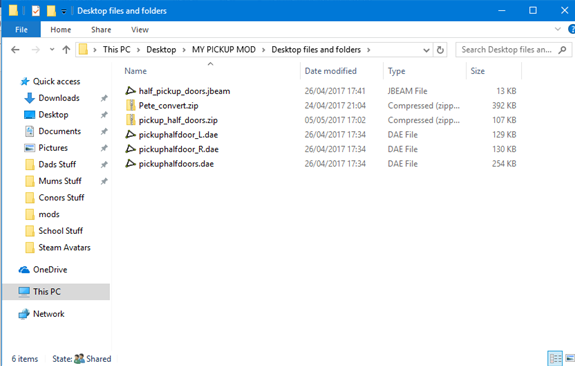Open OneDrive in the navigation pane
575x366 pixels.
[50, 270]
